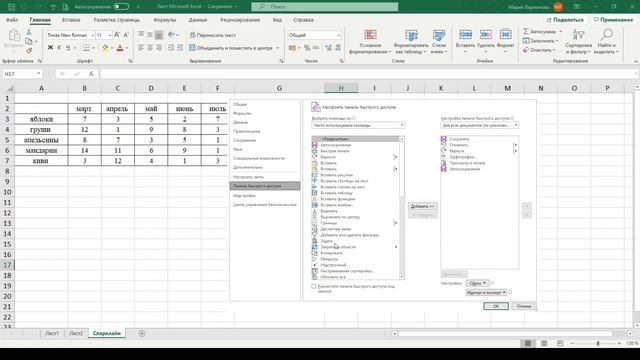Click the increase font size icon
Viewport: 640px width, 360px height.
tap(117, 35)
